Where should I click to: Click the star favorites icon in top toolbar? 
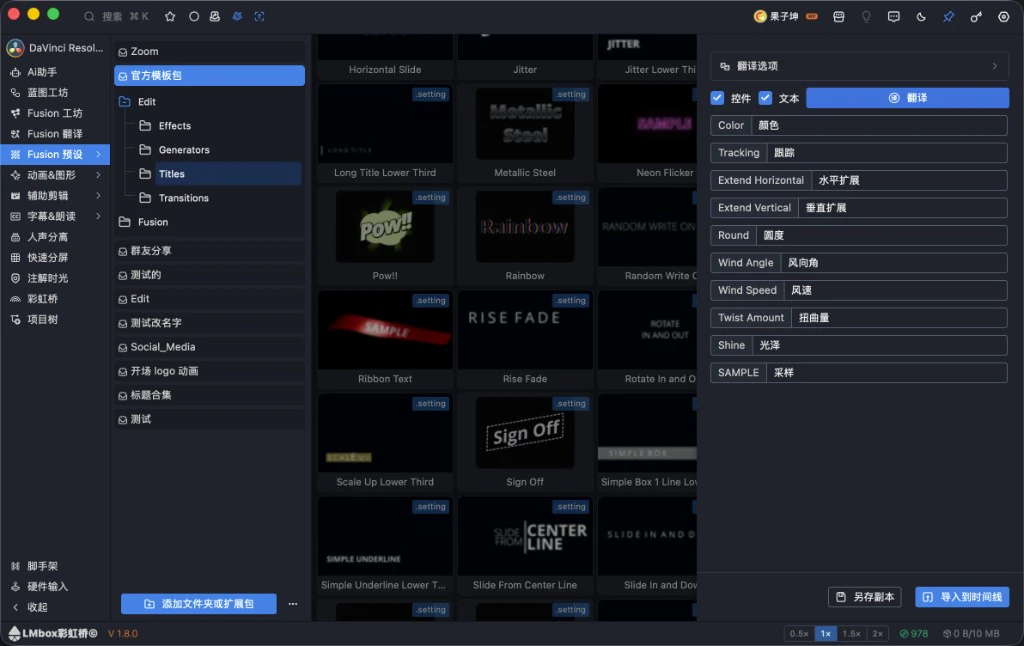point(170,16)
